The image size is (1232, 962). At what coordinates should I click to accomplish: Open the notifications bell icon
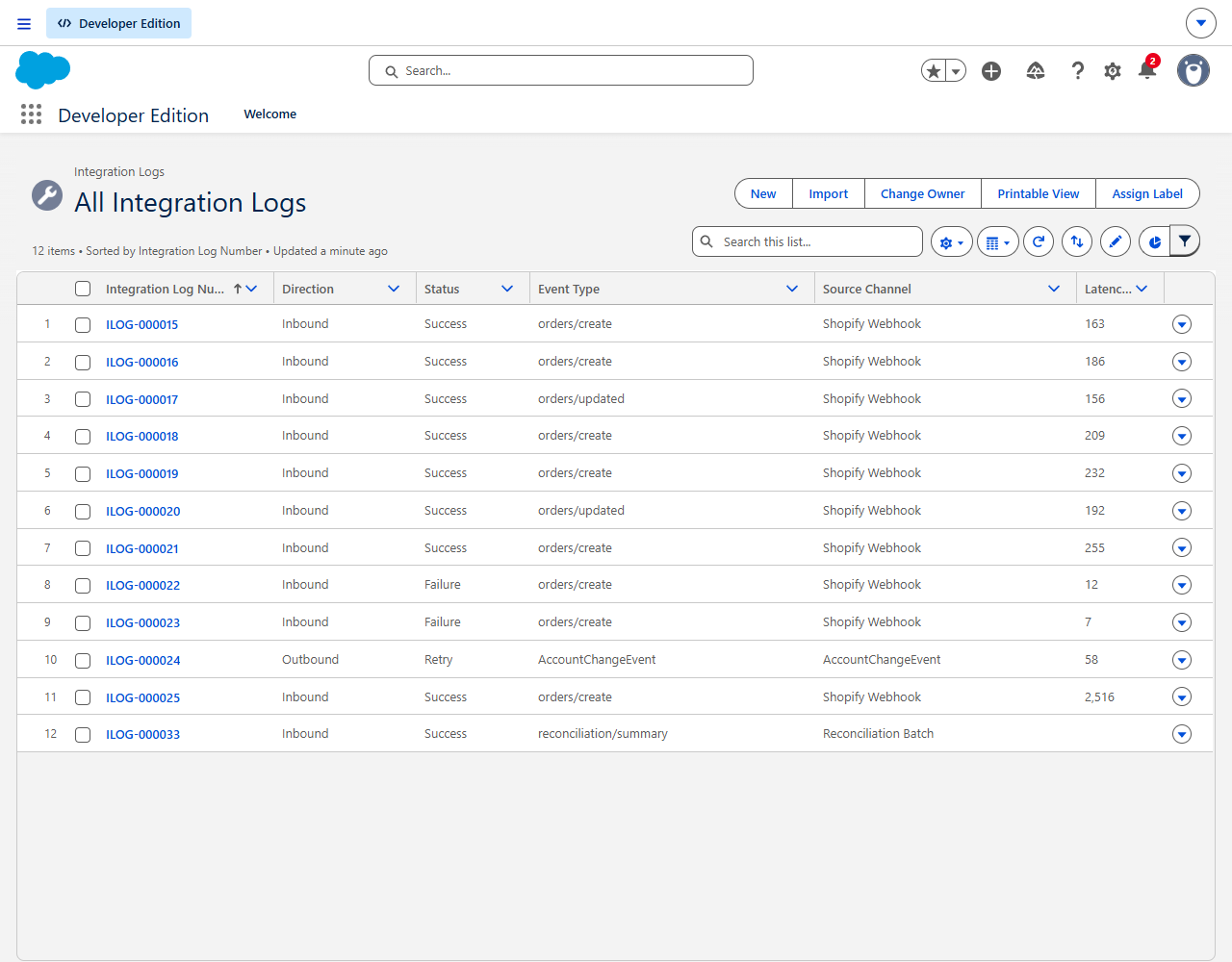[x=1147, y=70]
